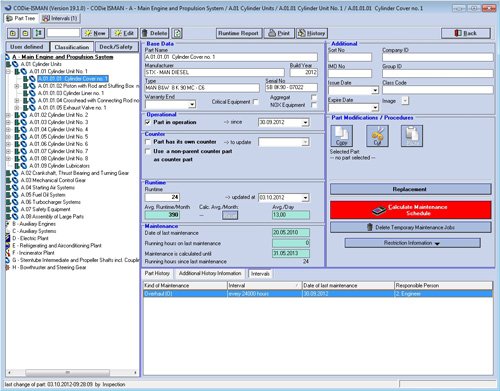This screenshot has height=391, width=500.
Task: Click icon of H - Bowthruster and Steering Gear
Action: tap(8, 267)
